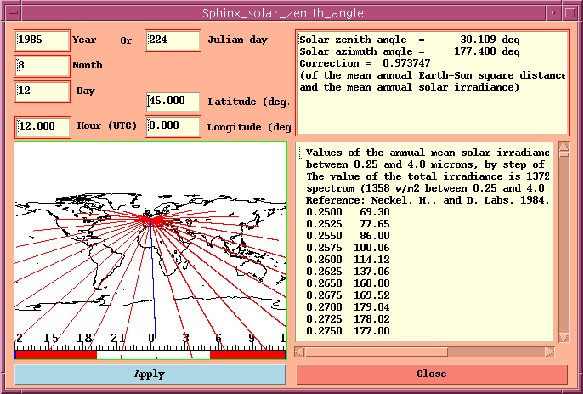Click the irradiance row 0.2650 160.00
583x394 pixels.
pos(348,284)
